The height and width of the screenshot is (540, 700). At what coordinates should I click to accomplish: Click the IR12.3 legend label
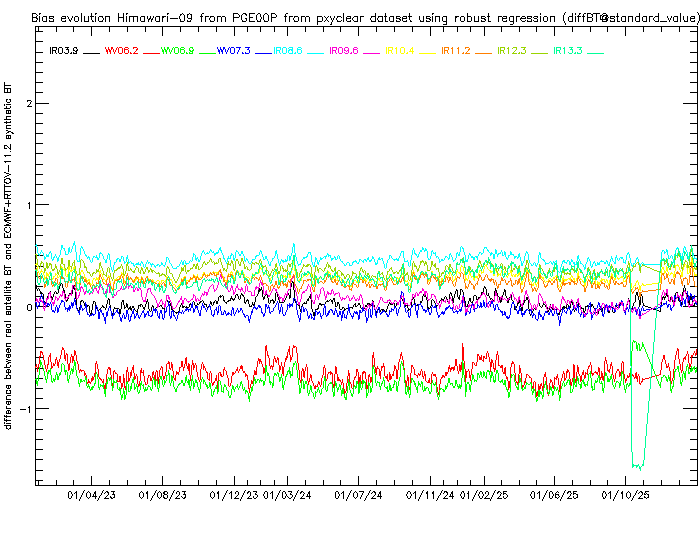[x=512, y=50]
